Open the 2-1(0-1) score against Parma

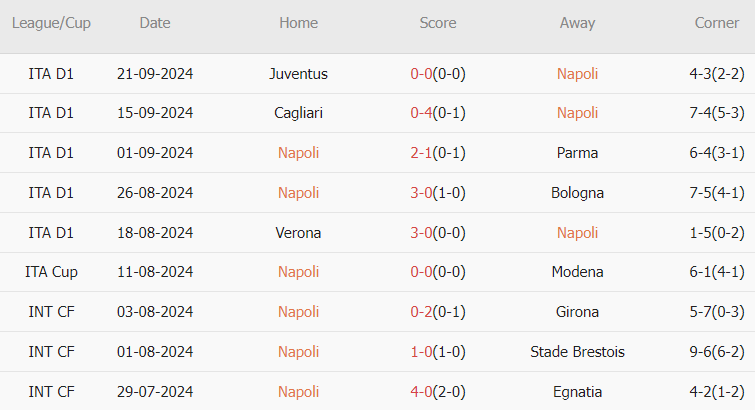[438, 153]
